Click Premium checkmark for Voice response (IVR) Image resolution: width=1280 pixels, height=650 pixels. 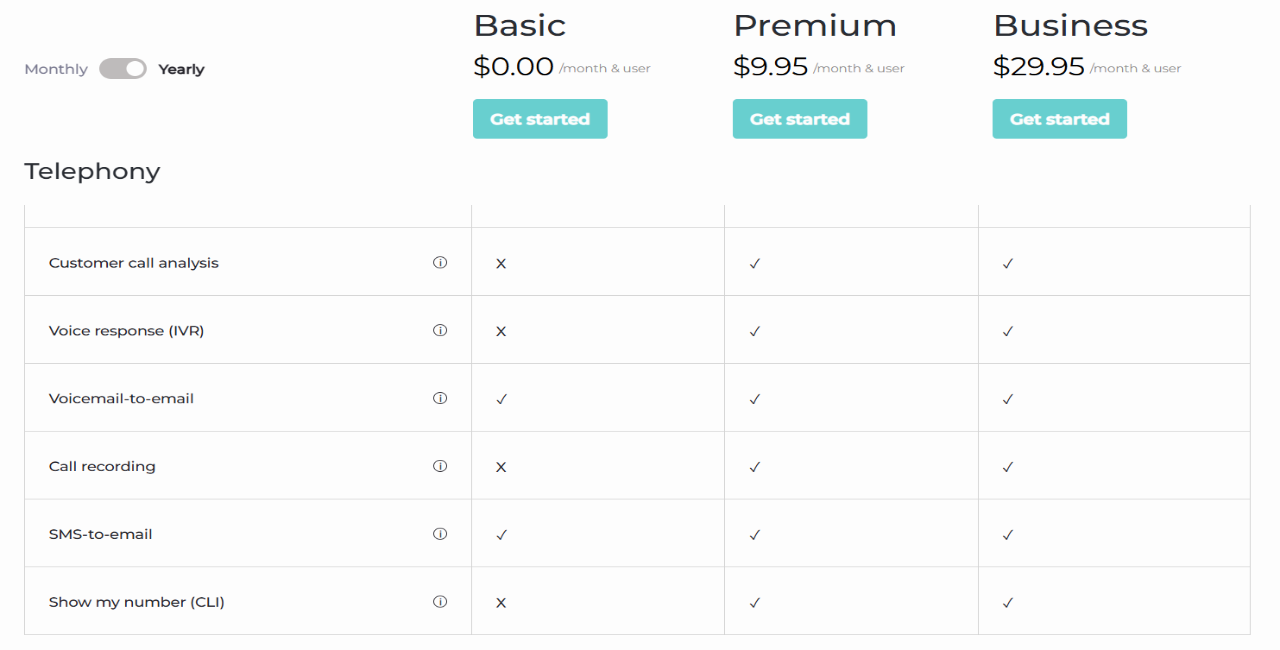tap(755, 331)
